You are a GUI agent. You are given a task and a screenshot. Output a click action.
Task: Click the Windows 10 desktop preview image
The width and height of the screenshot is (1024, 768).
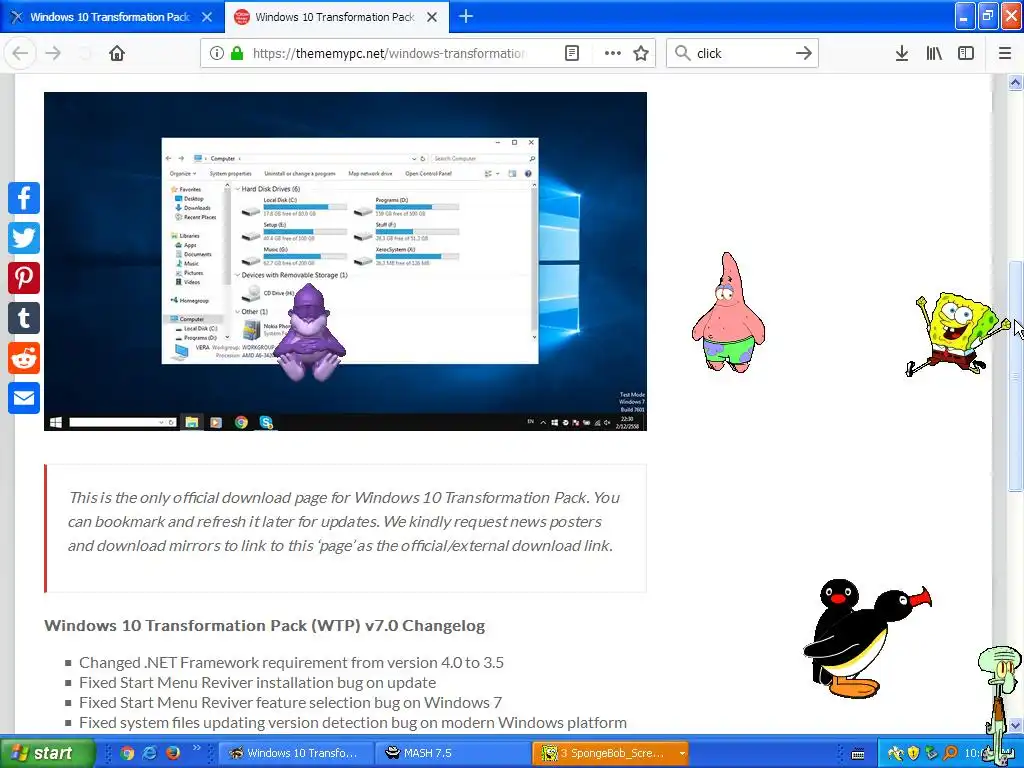pyautogui.click(x=345, y=261)
